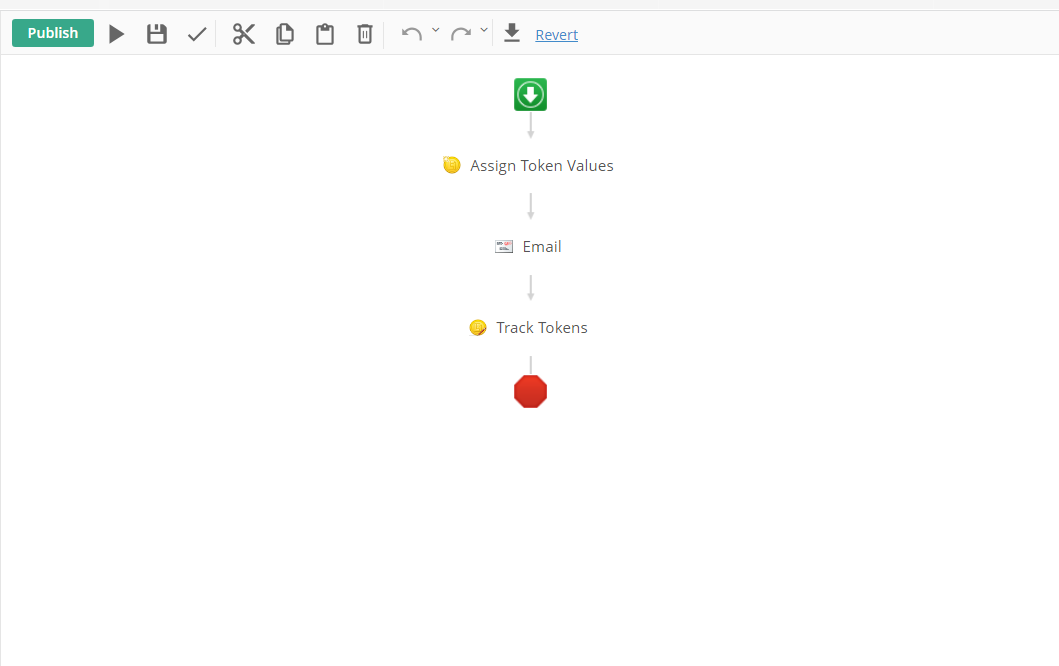This screenshot has height=666, width=1059.
Task: Download the workflow with the download icon
Action: (512, 32)
